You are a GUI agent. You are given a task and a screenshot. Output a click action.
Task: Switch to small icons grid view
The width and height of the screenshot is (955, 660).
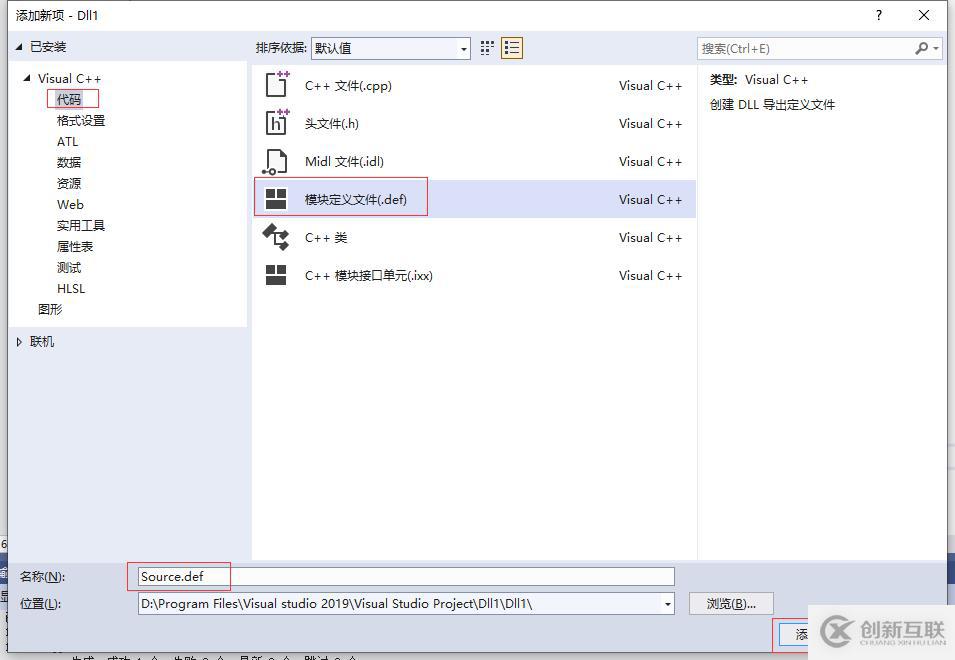click(x=487, y=48)
